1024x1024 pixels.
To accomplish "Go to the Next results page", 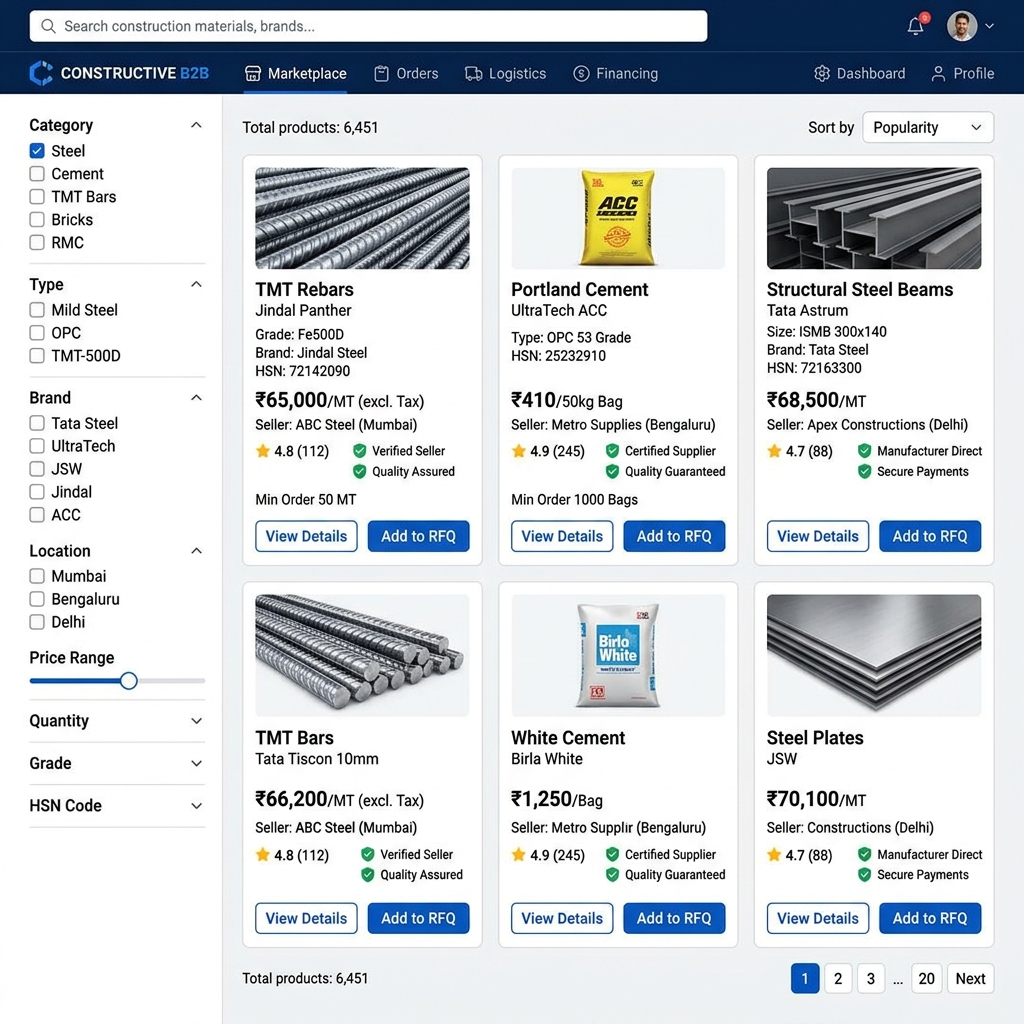I will (x=970, y=978).
